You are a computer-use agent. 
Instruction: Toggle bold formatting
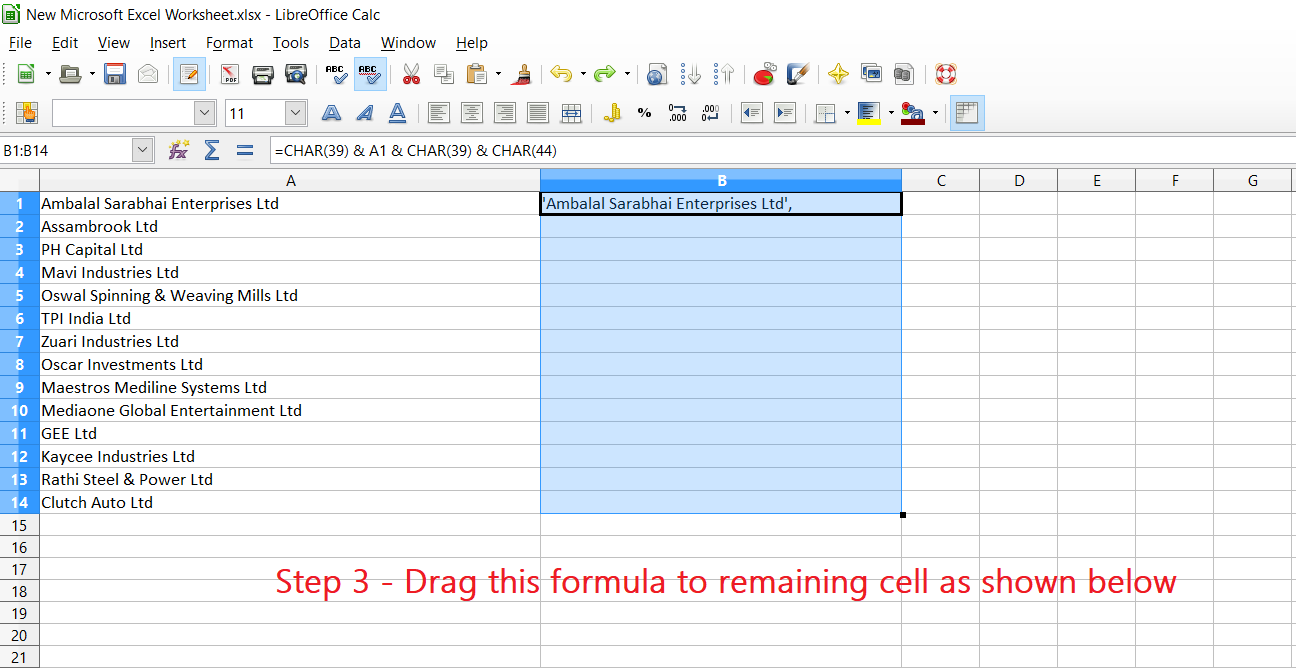[x=331, y=112]
